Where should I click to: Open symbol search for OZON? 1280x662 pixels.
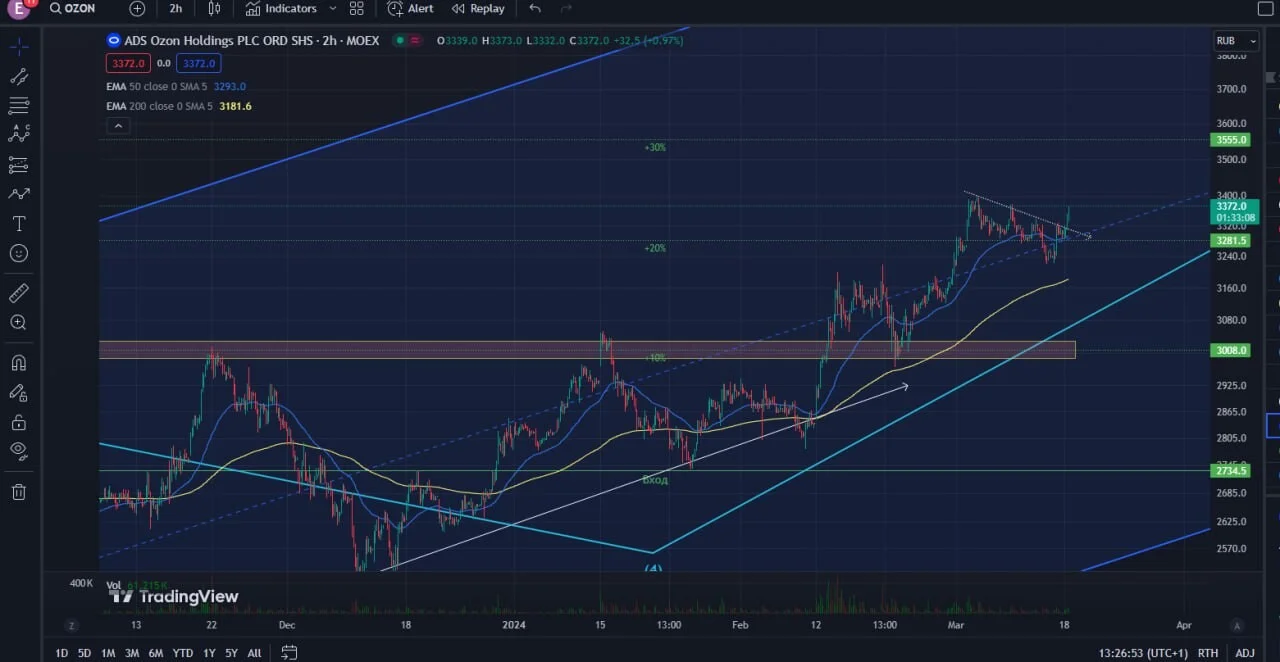73,8
